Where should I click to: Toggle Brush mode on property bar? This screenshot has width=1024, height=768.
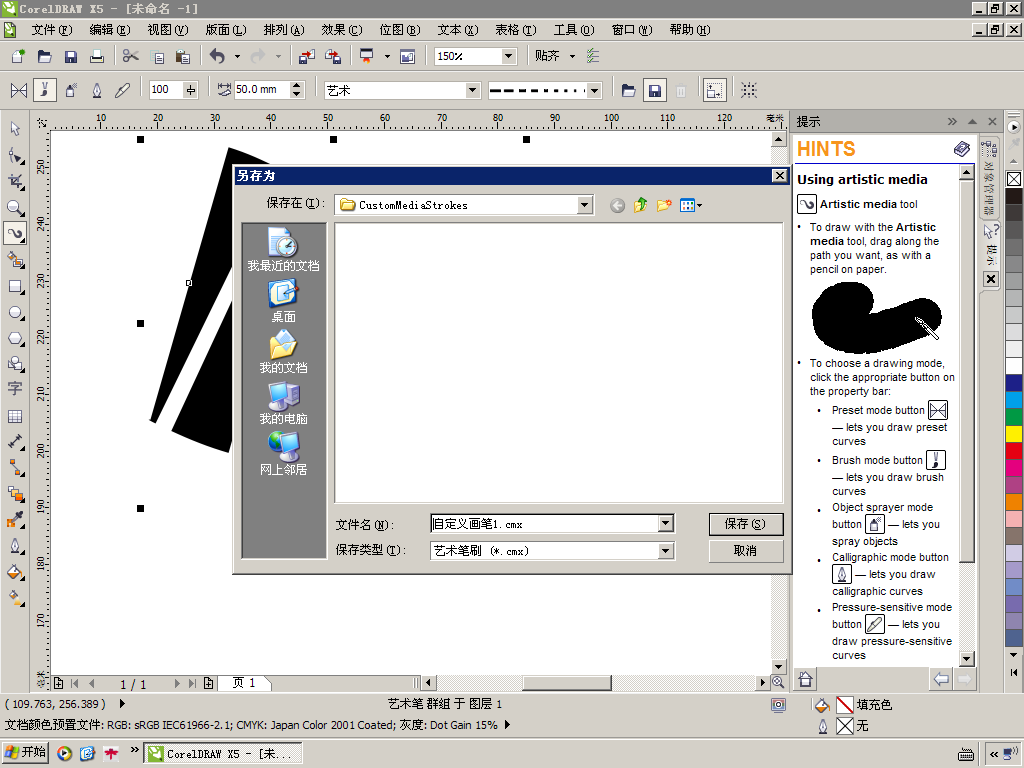point(44,90)
